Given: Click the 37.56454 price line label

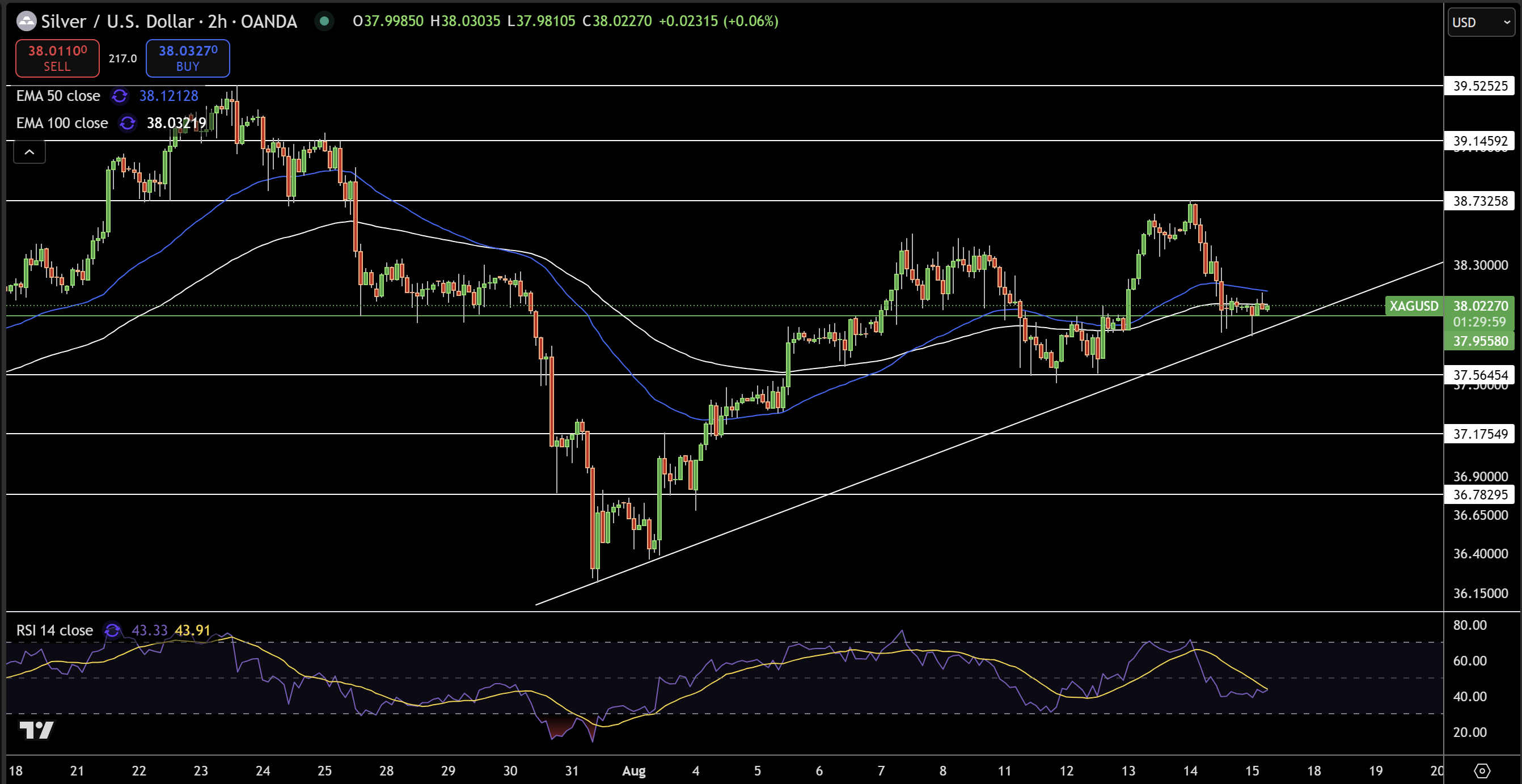Looking at the screenshot, I should click(x=1480, y=375).
